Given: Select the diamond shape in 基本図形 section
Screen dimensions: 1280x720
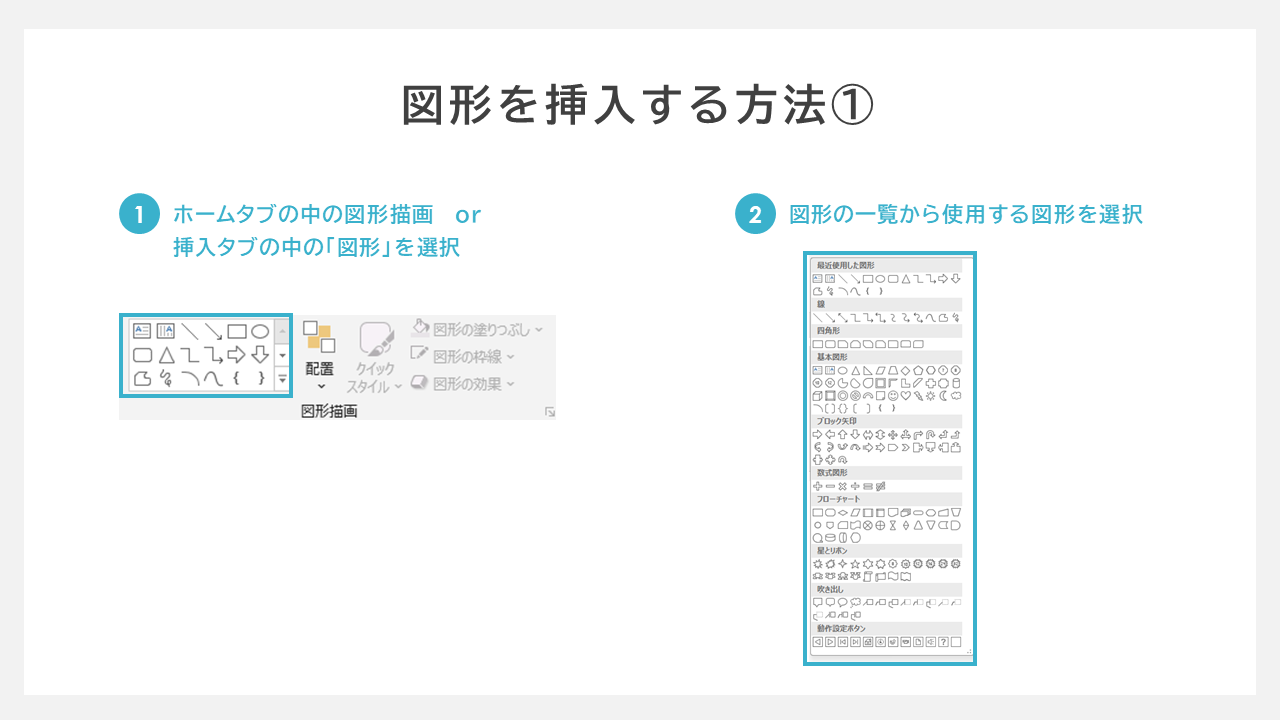Looking at the screenshot, I should pos(905,370).
